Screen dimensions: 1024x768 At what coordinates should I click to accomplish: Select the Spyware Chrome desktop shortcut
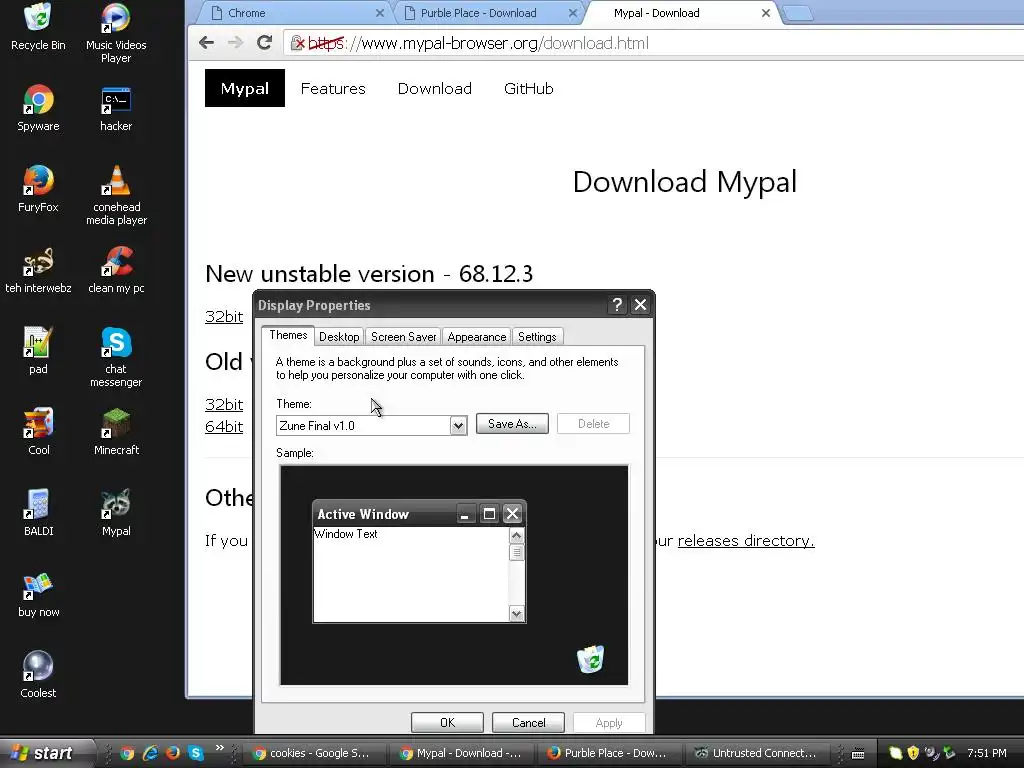[38, 107]
